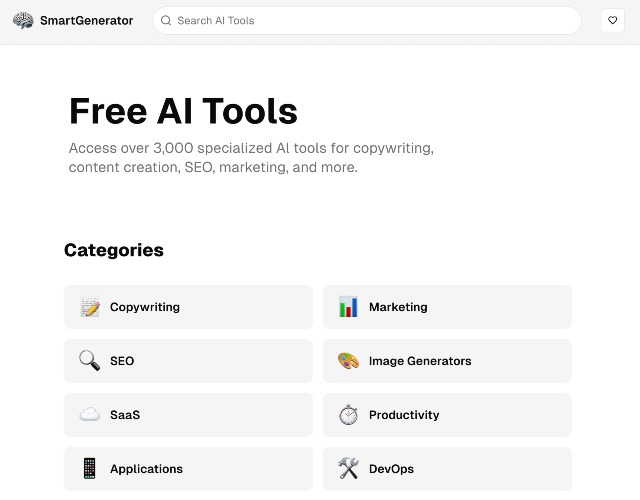Open the Copywriting category card

click(x=188, y=307)
